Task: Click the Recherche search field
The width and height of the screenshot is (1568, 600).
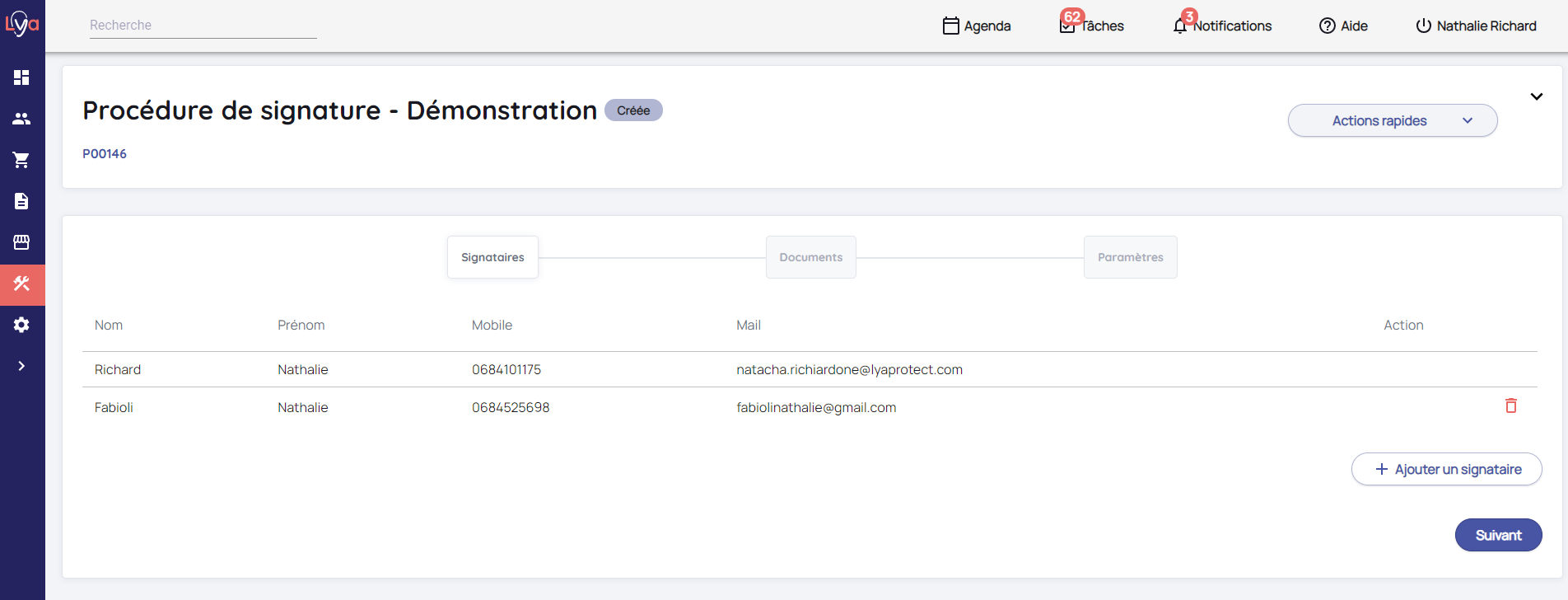Action: tap(203, 26)
